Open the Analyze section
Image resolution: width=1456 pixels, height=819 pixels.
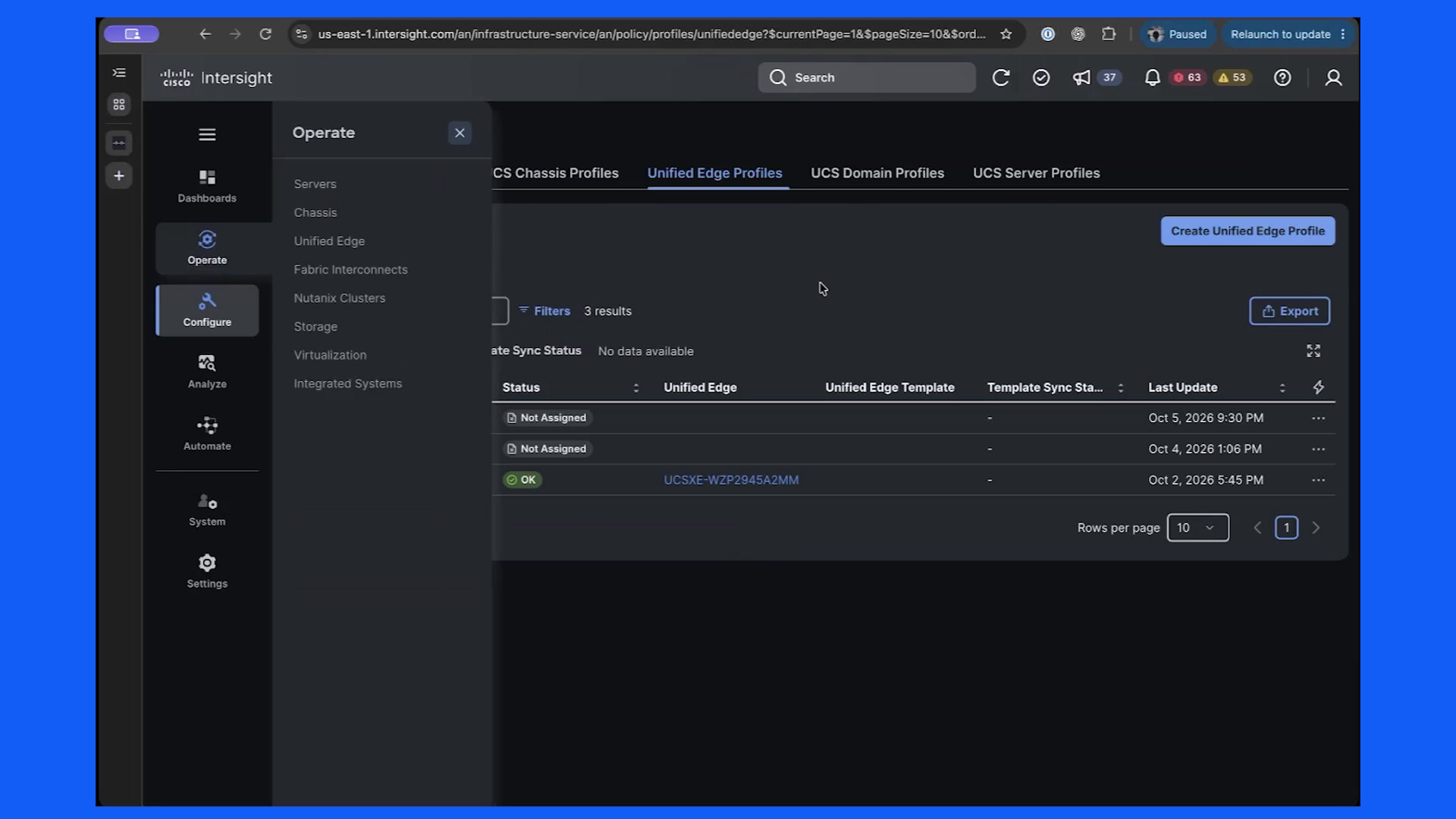click(x=207, y=372)
